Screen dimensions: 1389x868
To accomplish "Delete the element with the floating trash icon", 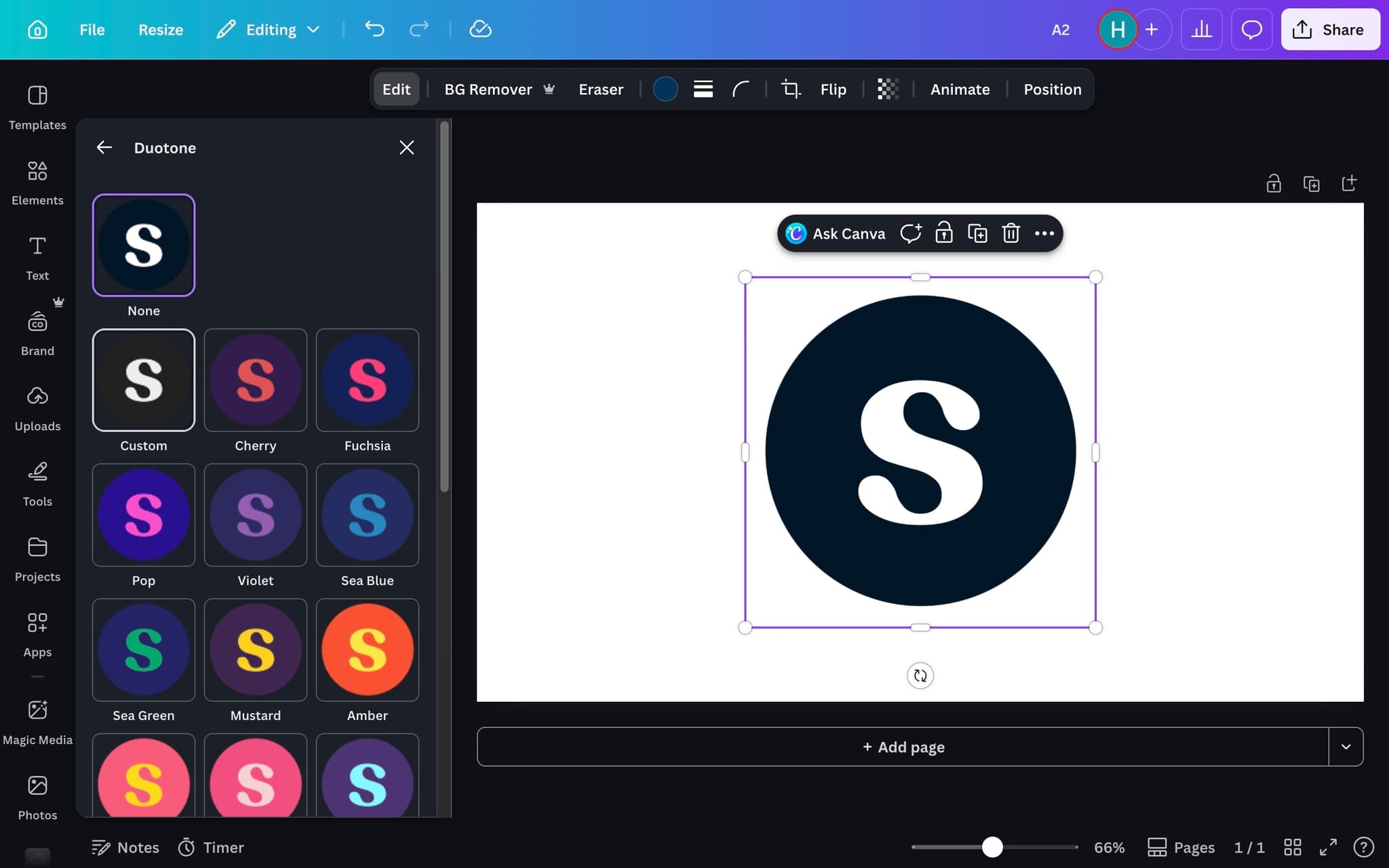I will pyautogui.click(x=1011, y=233).
